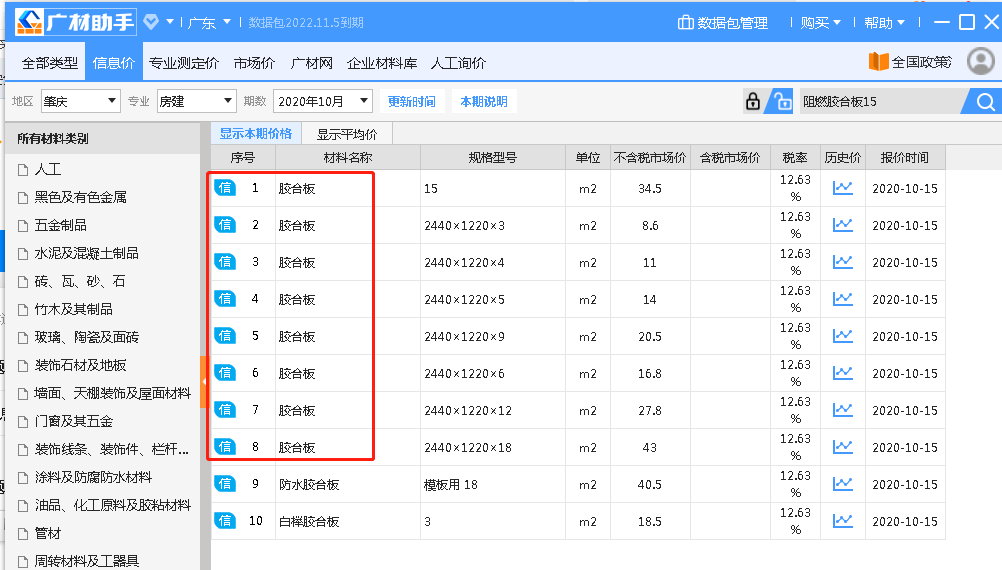View price history chart for 2440×1220×5

(x=842, y=299)
